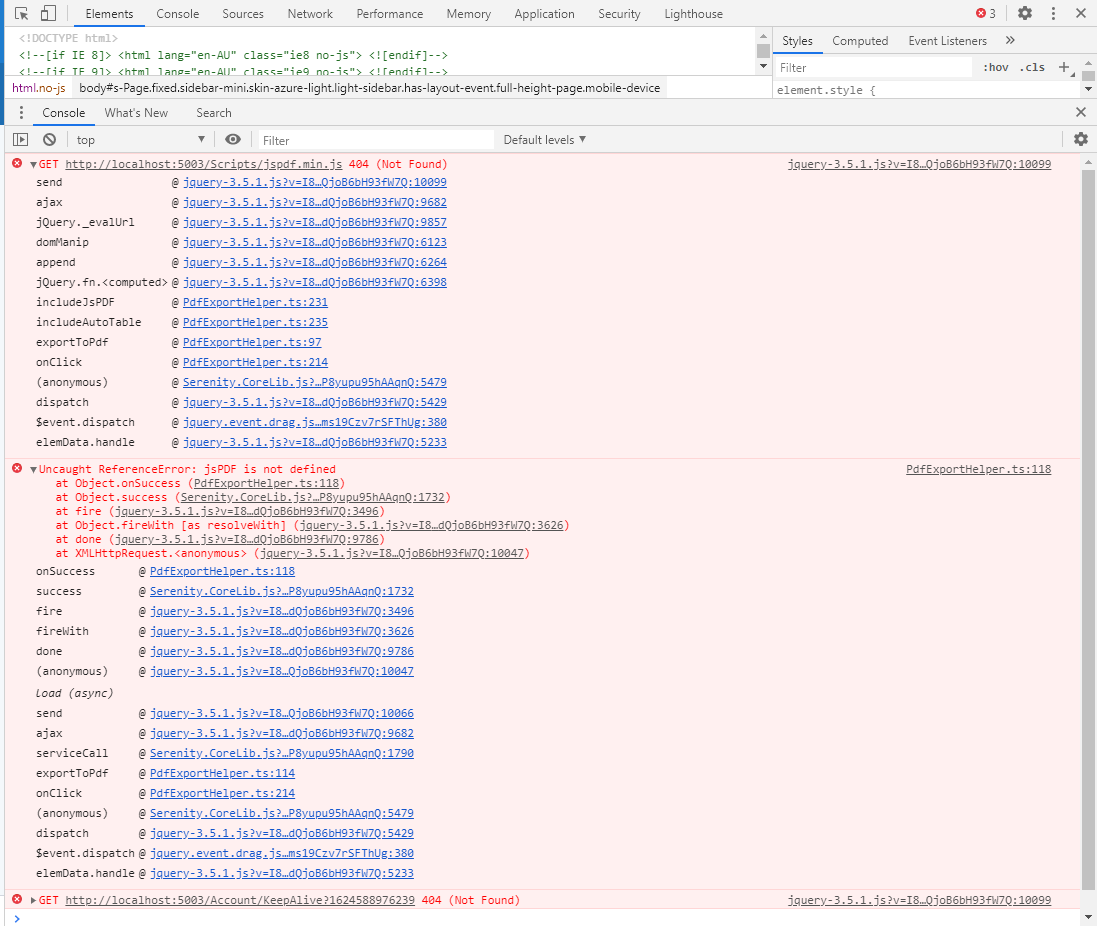
Task: Create a live expression with the eye icon
Action: [233, 140]
